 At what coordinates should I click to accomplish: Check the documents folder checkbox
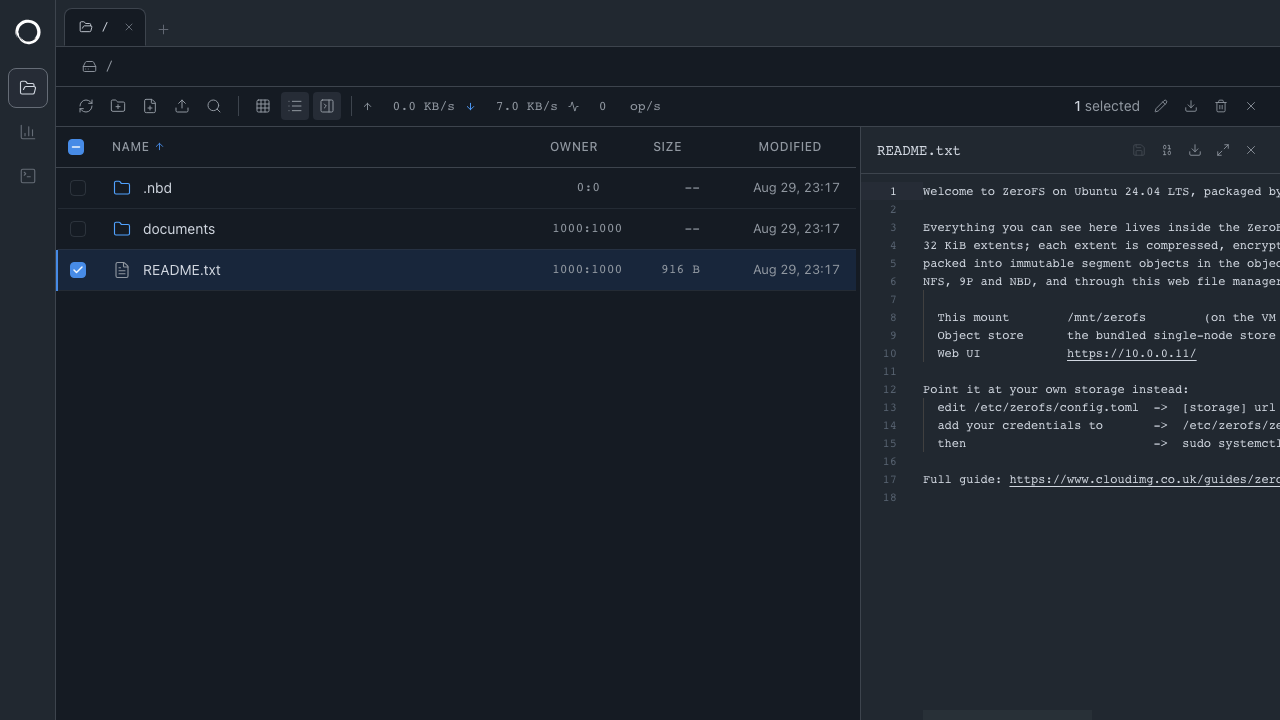pyautogui.click(x=78, y=229)
